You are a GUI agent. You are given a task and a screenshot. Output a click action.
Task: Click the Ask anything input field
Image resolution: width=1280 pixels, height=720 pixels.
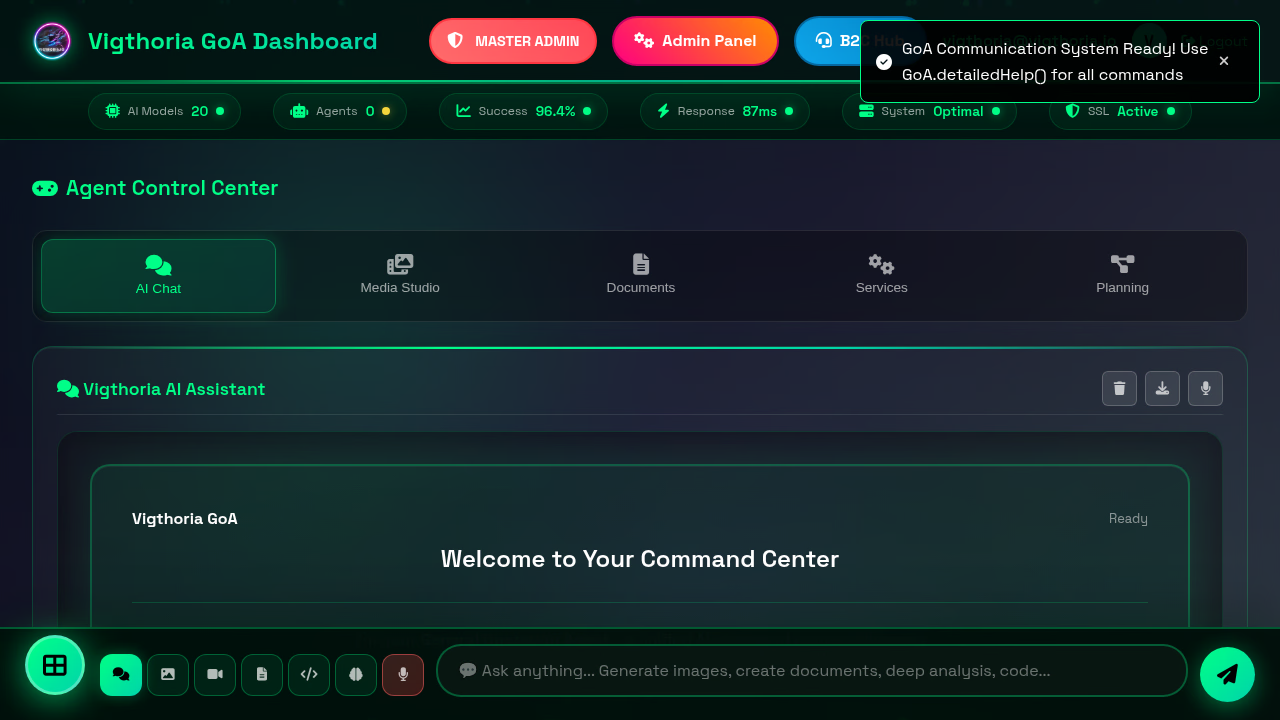pos(812,671)
